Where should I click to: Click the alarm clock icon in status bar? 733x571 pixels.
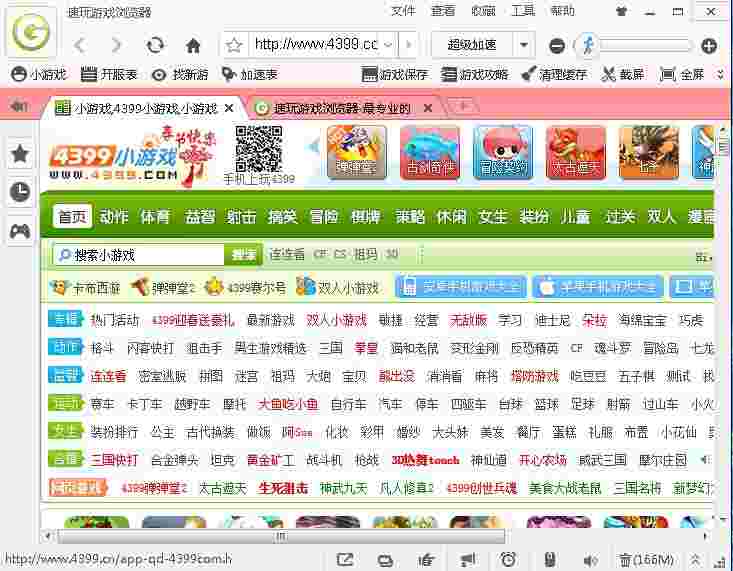click(508, 559)
